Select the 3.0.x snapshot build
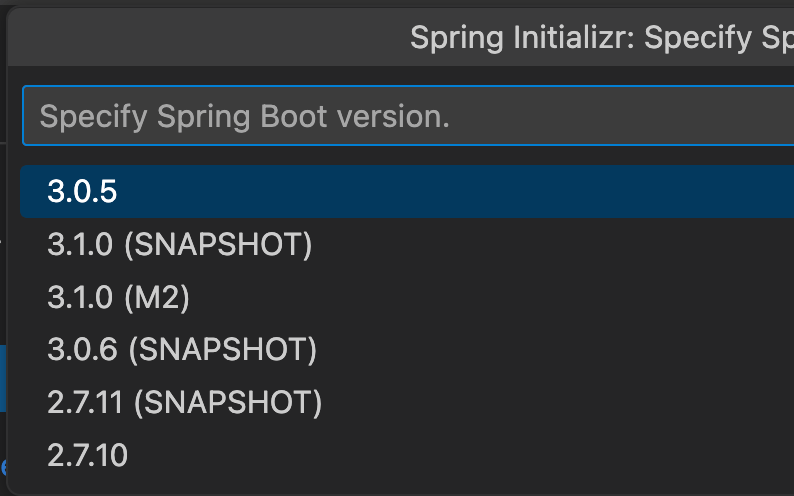 click(407, 349)
